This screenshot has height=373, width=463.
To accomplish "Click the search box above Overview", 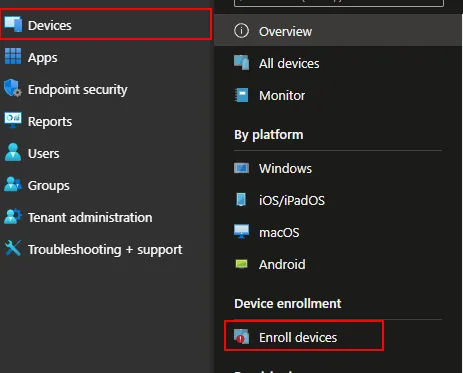I will tap(339, 3).
